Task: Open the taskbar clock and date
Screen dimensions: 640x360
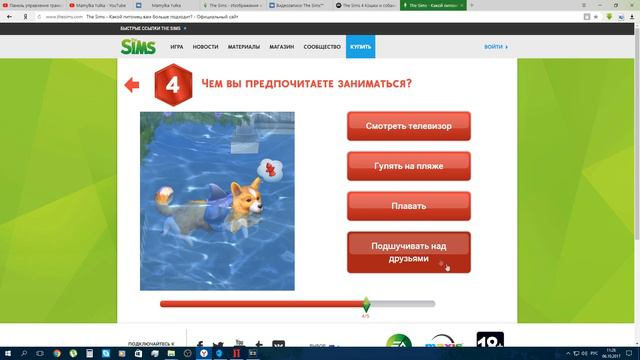Action: 611,353
